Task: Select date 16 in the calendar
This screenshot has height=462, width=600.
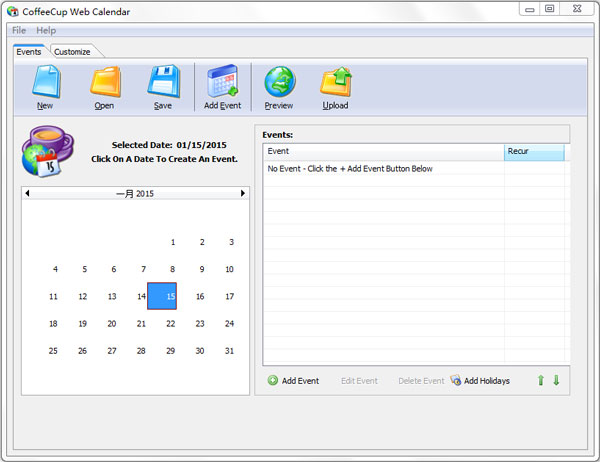Action: tap(200, 296)
